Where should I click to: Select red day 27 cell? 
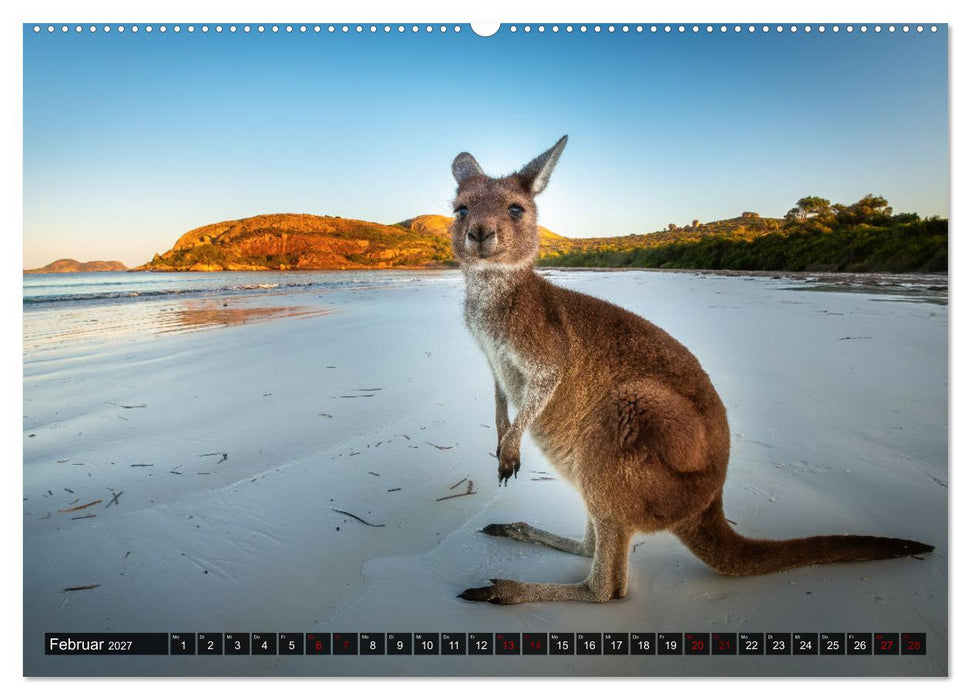[887, 644]
